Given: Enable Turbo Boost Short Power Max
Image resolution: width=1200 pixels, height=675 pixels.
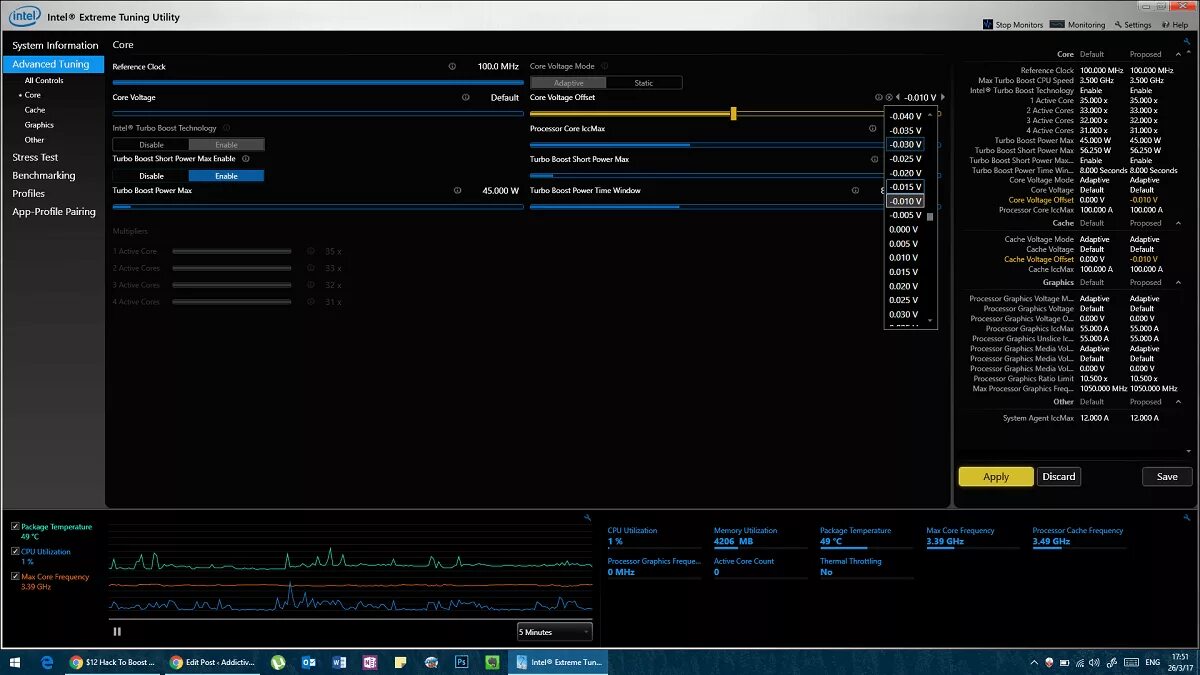Looking at the screenshot, I should 227,176.
